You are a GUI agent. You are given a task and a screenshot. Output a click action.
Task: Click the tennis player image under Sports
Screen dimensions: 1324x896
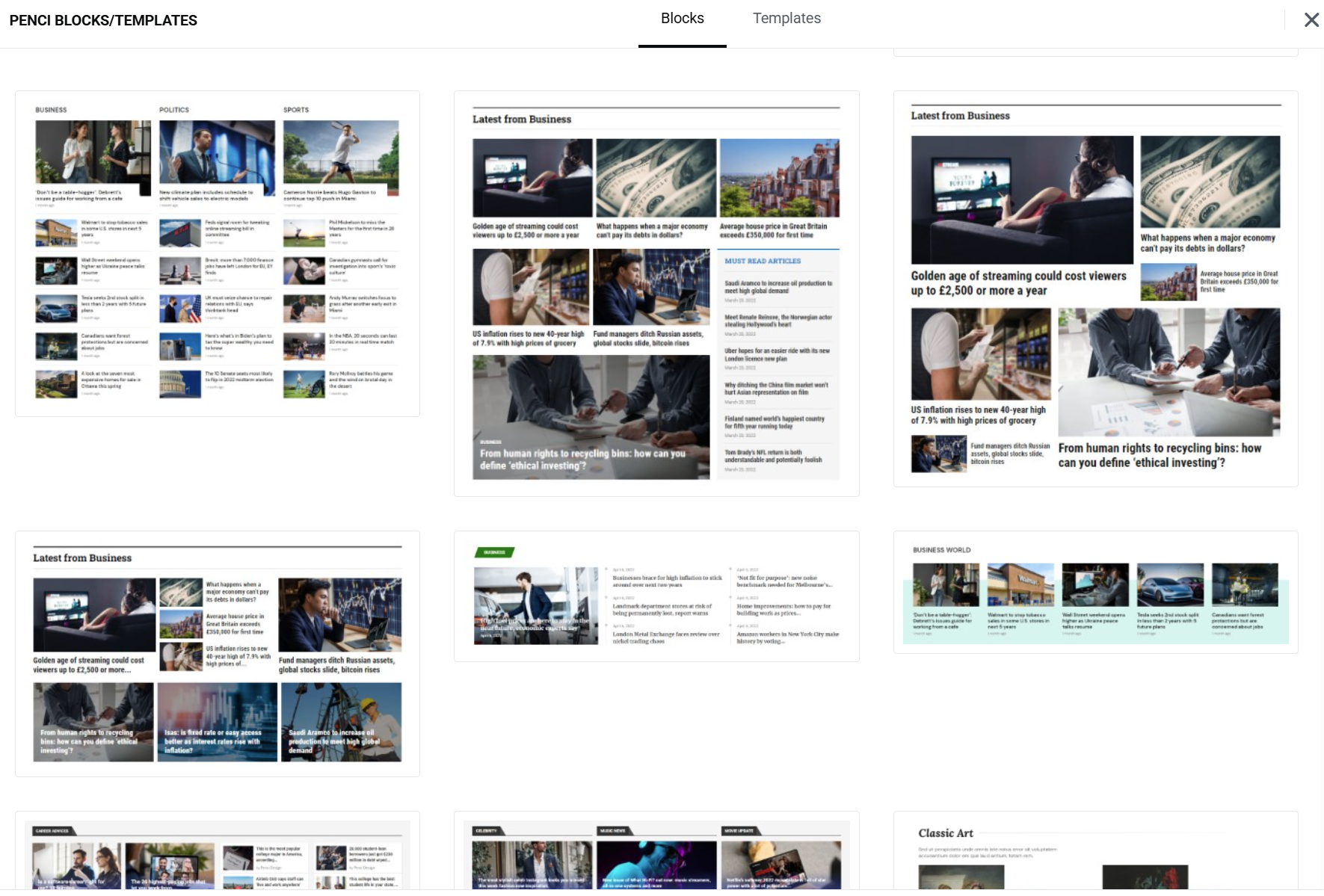coord(341,153)
